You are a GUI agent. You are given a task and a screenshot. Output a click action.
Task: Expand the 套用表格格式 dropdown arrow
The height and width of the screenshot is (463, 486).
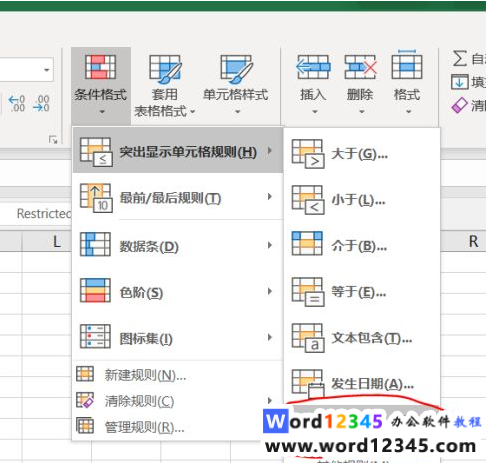pyautogui.click(x=192, y=112)
